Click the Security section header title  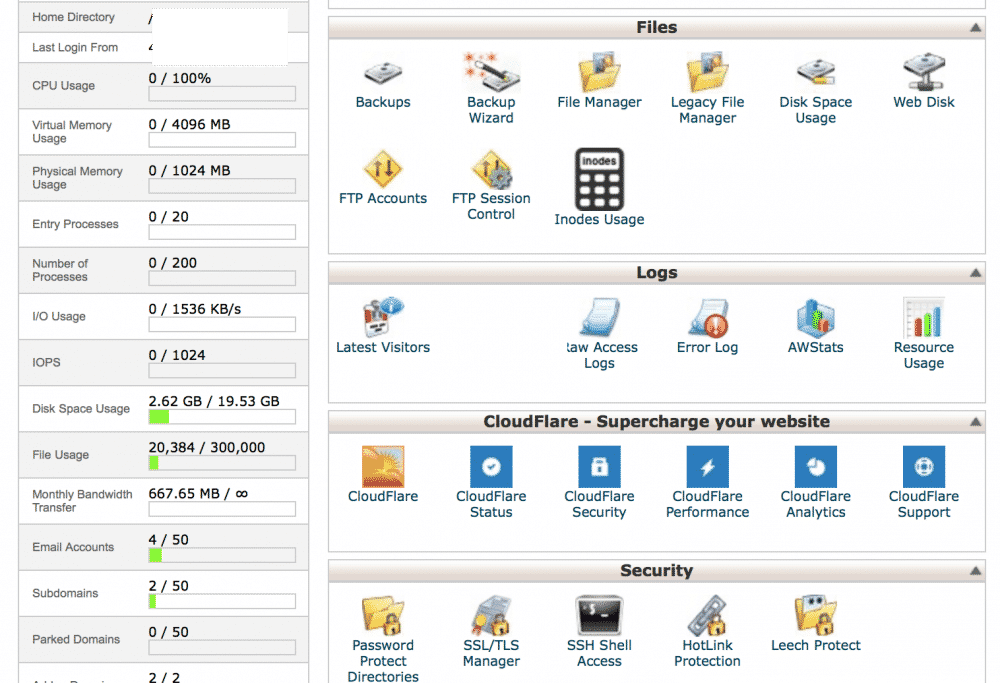coord(656,571)
